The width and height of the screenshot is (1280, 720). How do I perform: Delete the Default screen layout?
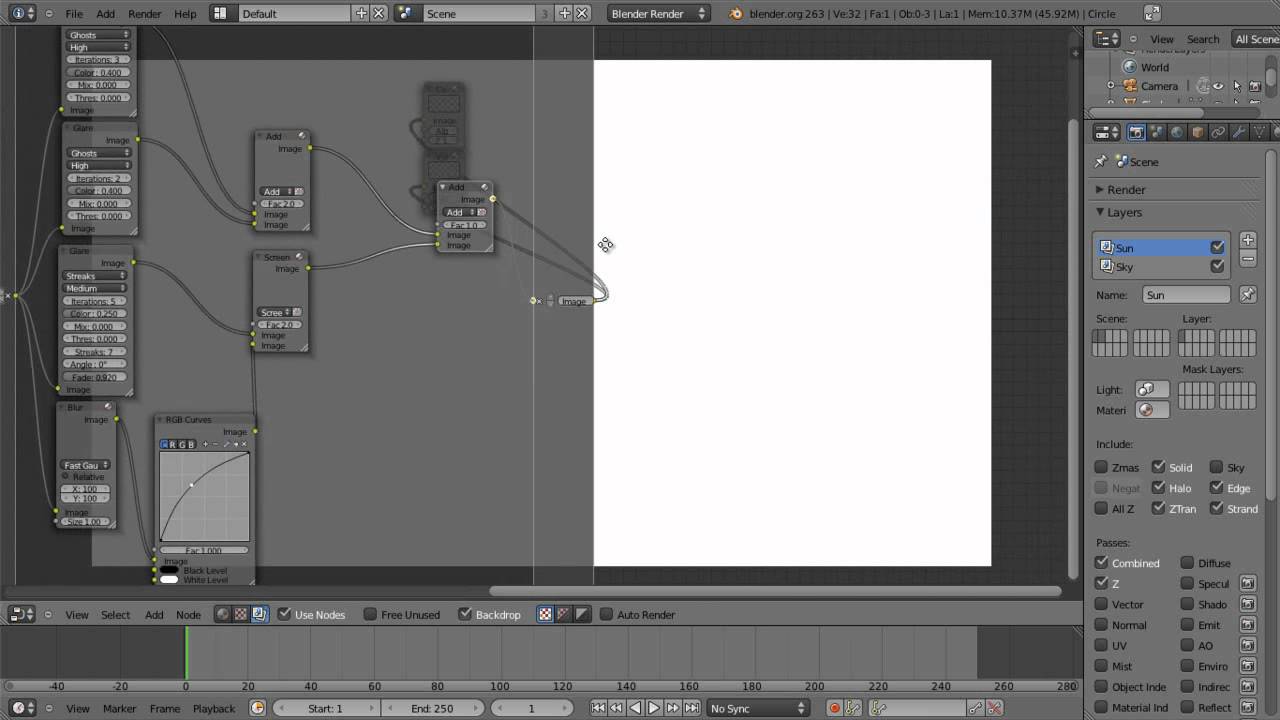(x=379, y=13)
